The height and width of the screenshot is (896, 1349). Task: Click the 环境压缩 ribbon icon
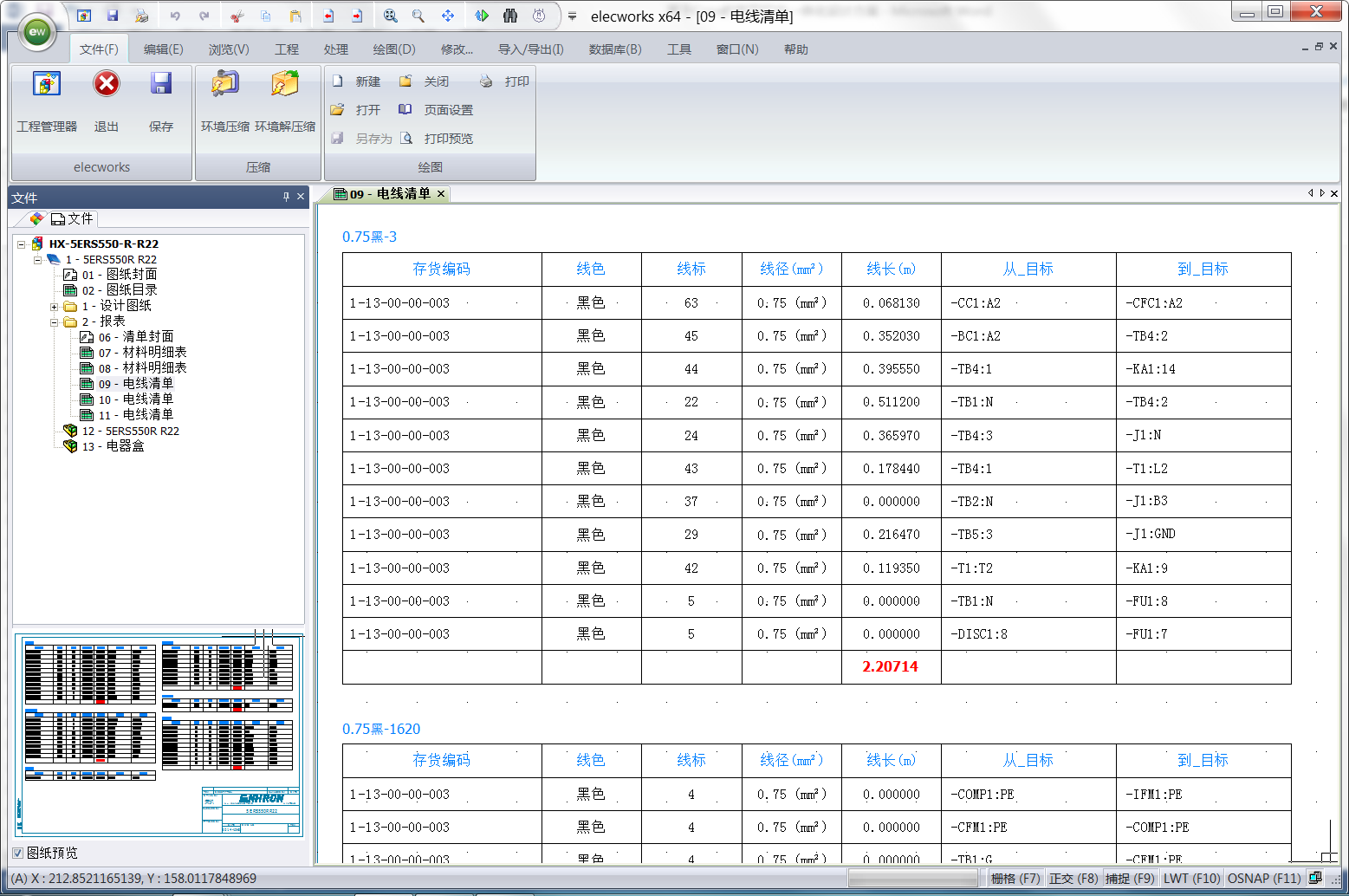pyautogui.click(x=225, y=84)
